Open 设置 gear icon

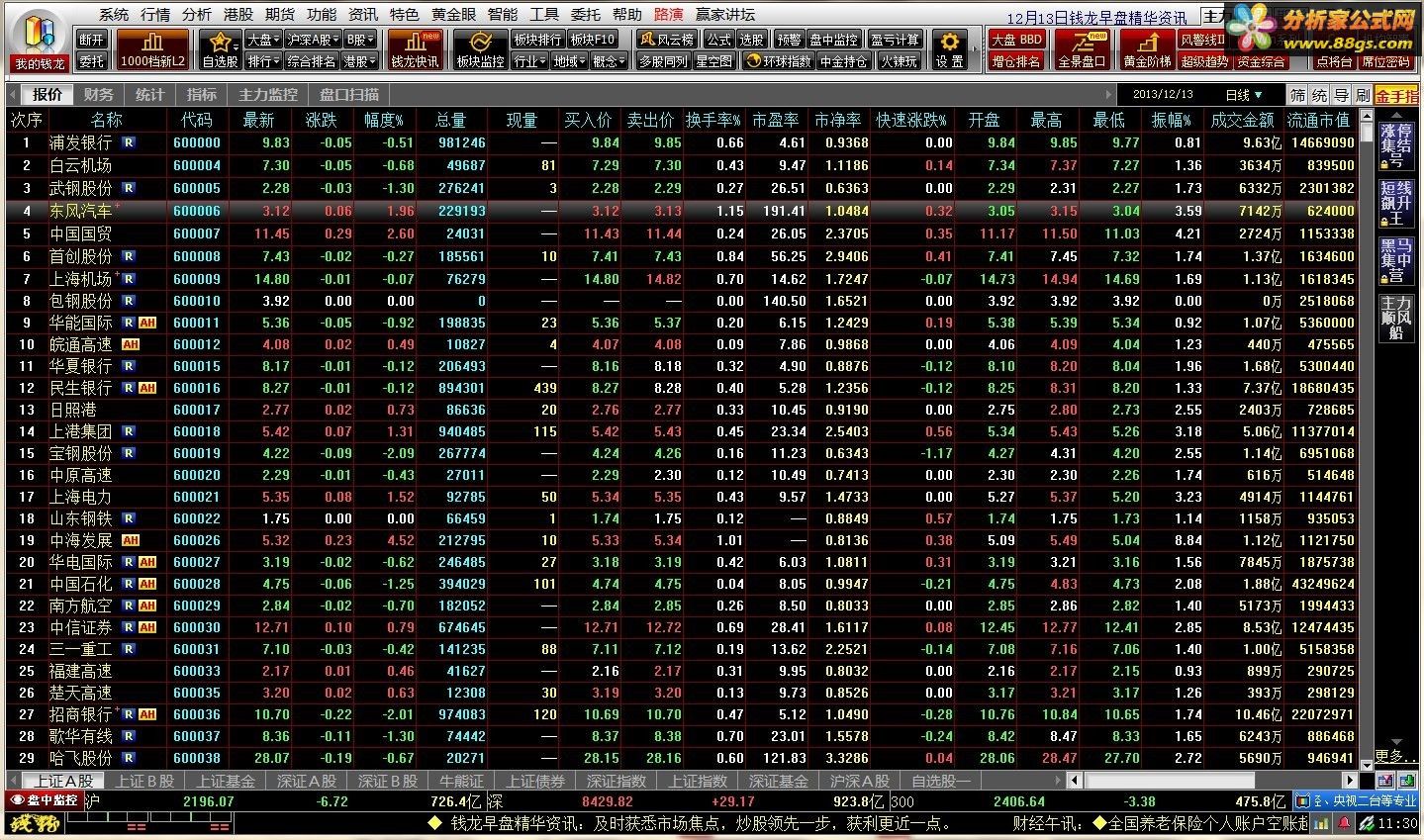(949, 48)
